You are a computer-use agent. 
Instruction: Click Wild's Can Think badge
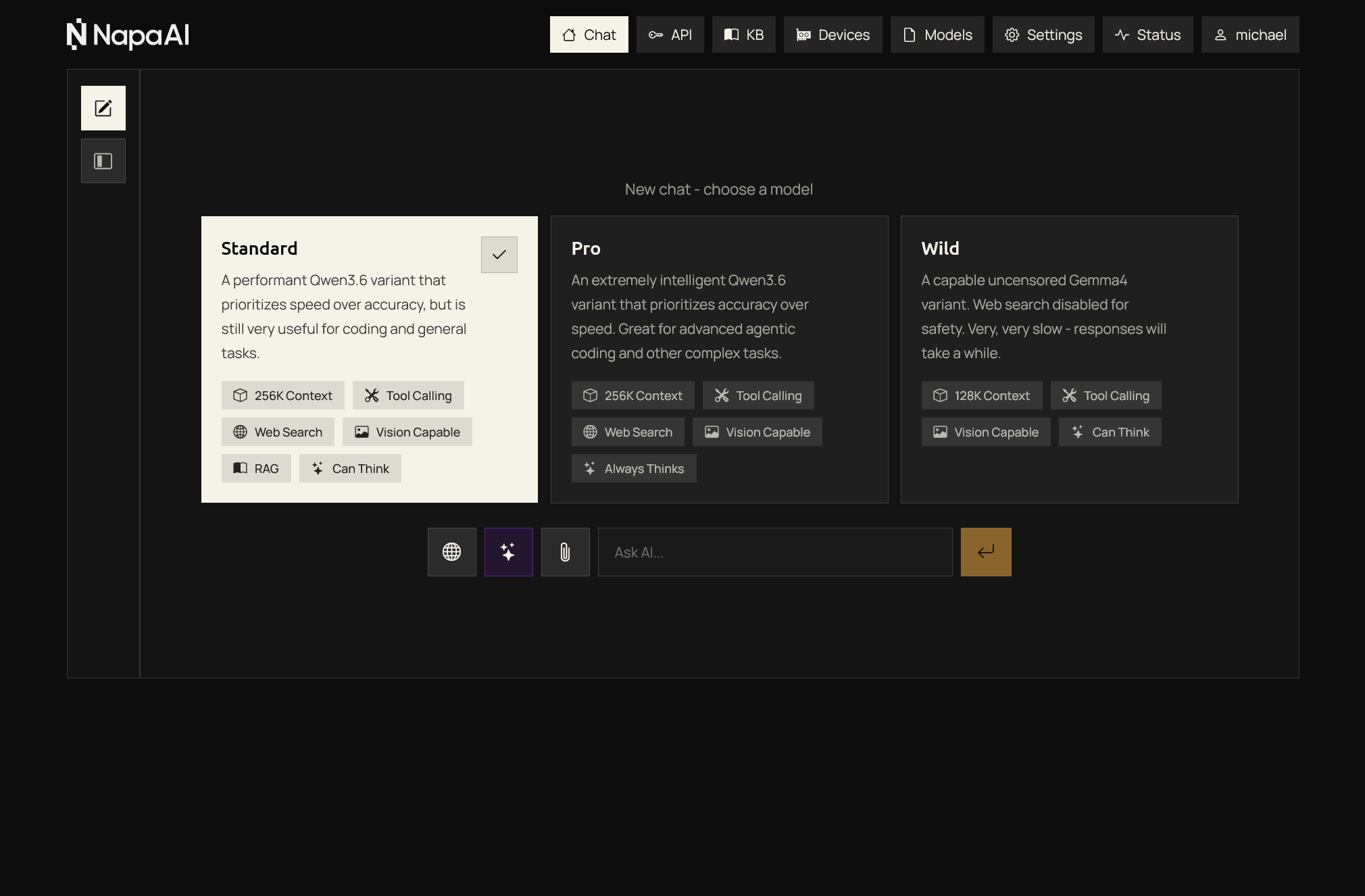tap(1110, 432)
